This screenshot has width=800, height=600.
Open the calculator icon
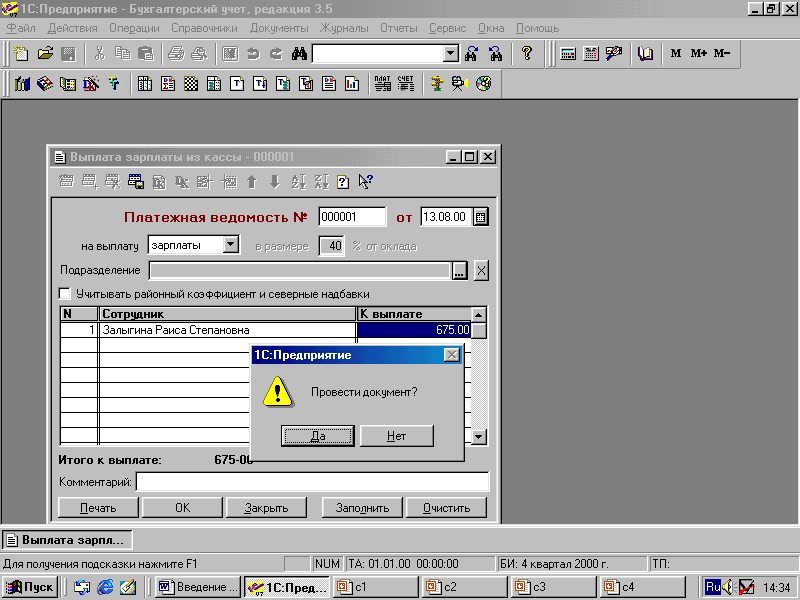tap(568, 53)
